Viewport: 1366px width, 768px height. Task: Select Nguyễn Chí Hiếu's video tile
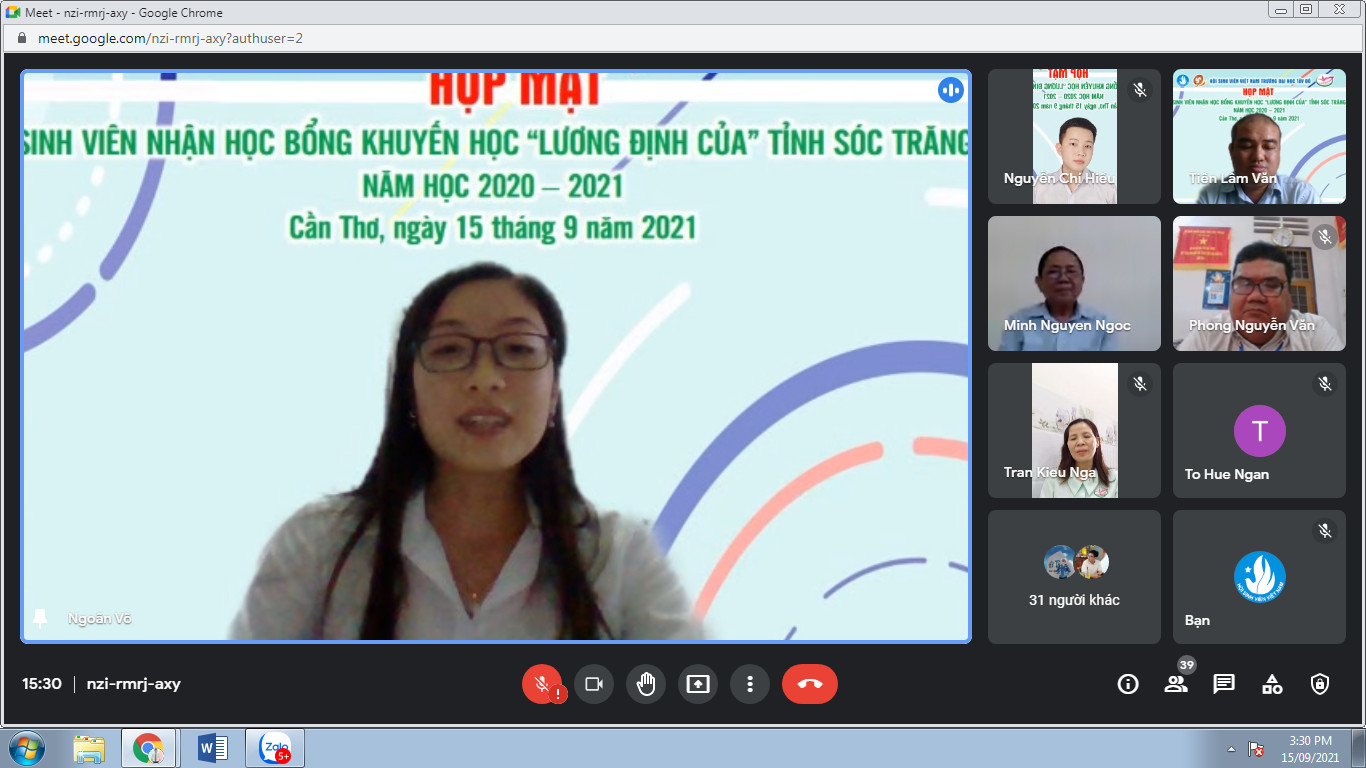[x=1074, y=136]
